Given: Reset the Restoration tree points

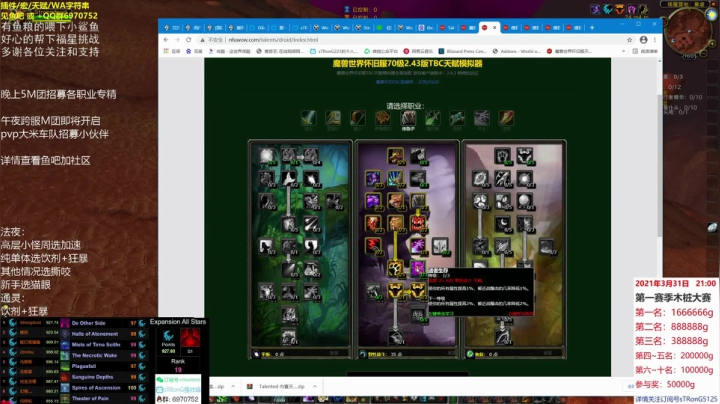Looking at the screenshot, I should click(547, 354).
